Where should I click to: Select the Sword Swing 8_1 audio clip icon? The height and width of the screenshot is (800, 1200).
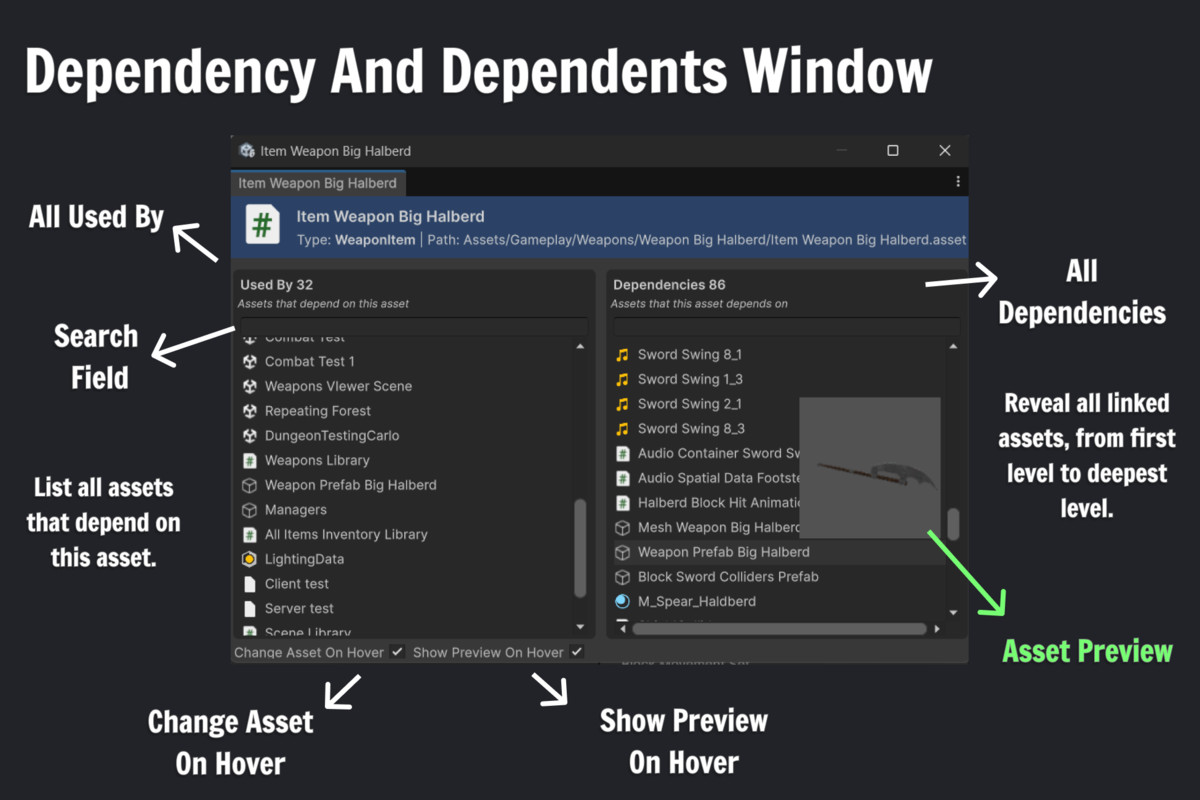pyautogui.click(x=621, y=354)
